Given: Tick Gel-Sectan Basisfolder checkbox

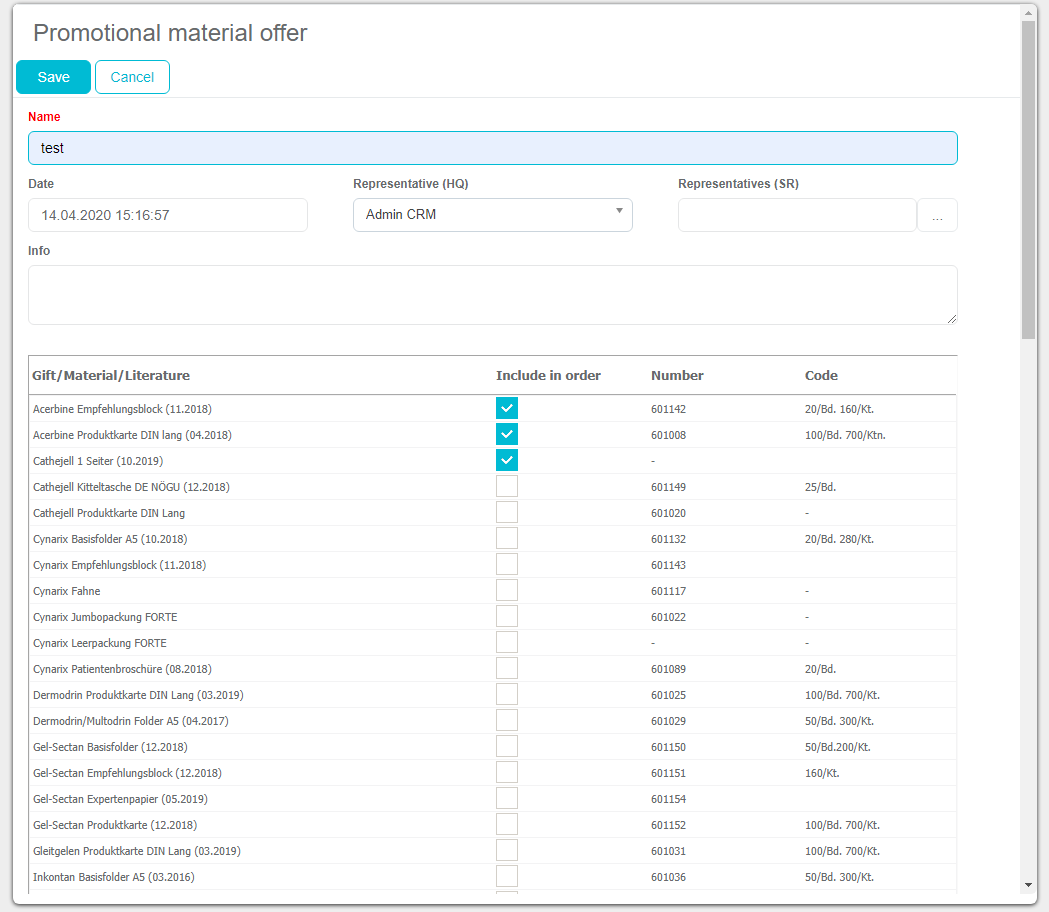Looking at the screenshot, I should pyautogui.click(x=507, y=746).
